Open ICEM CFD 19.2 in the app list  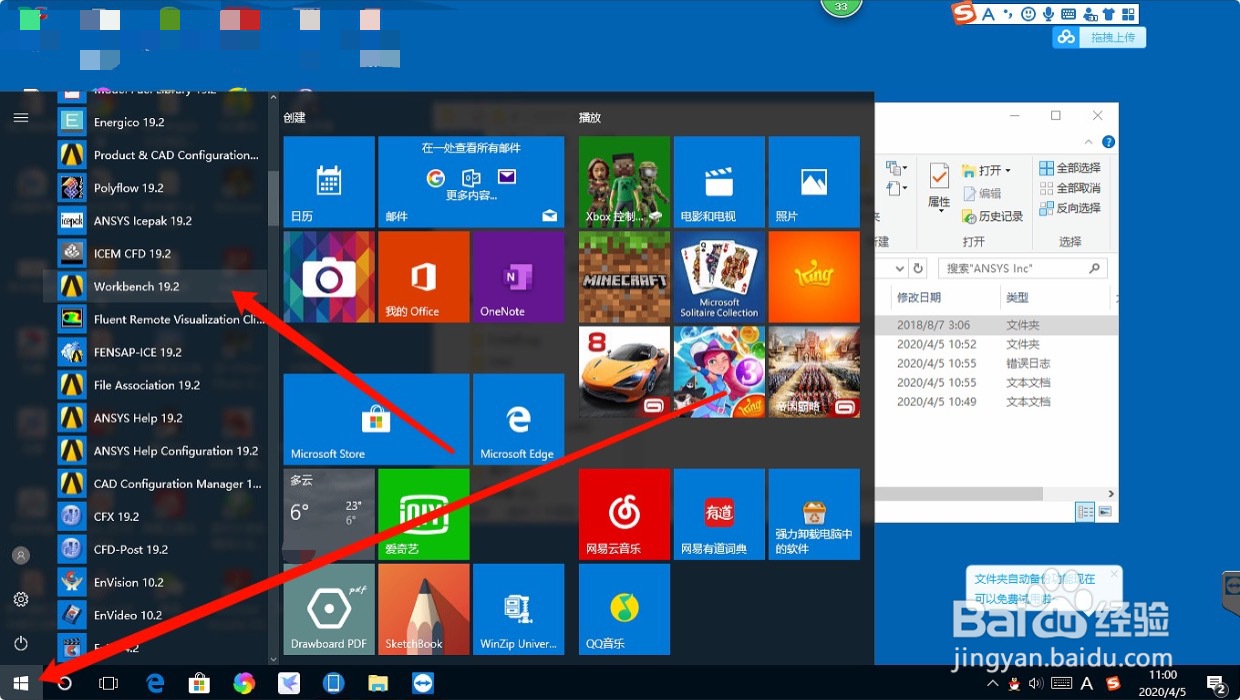[155, 253]
